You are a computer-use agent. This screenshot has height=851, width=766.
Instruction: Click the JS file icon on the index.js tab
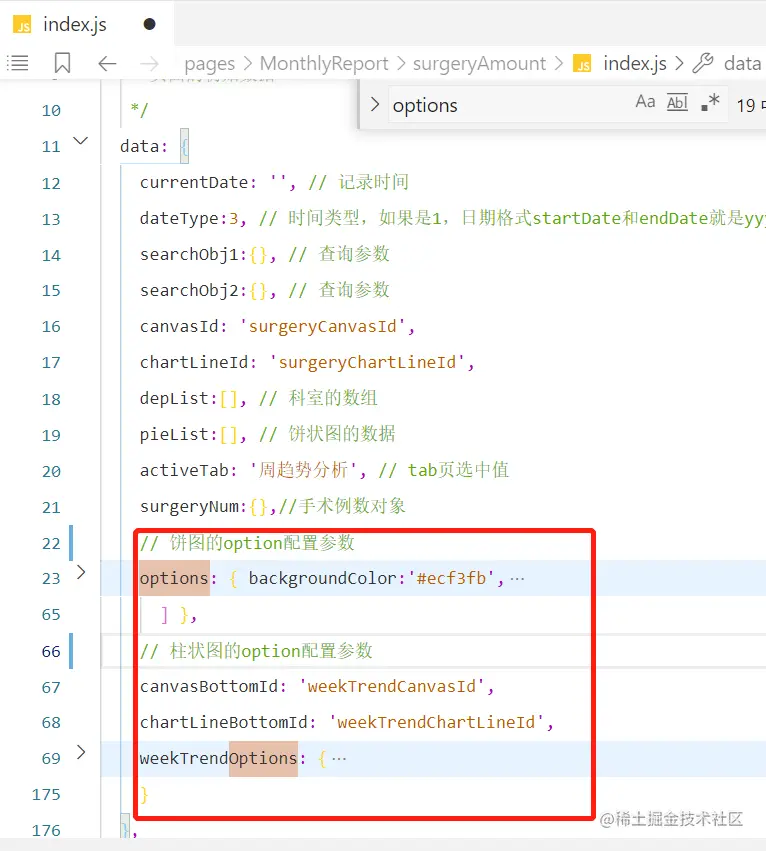22,25
